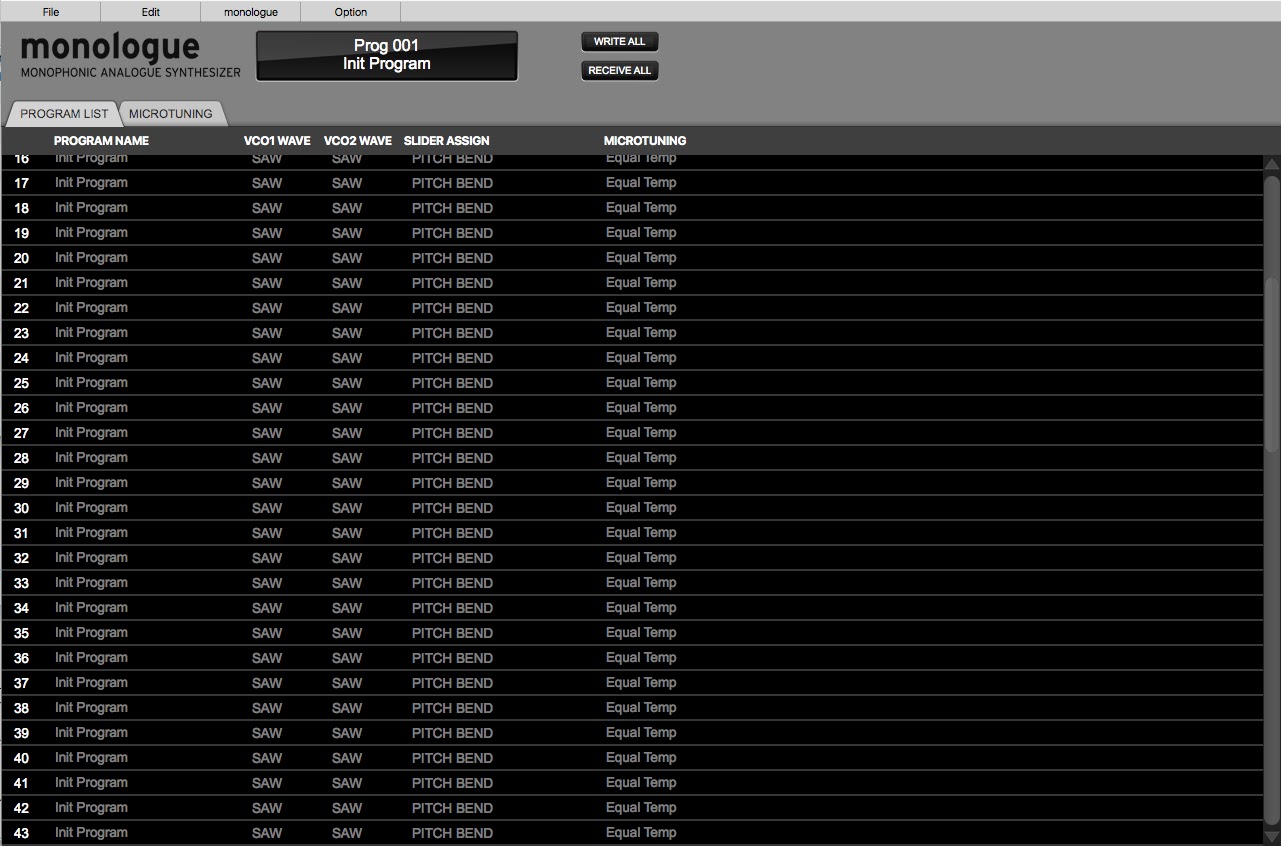Click PITCH BEND in row 27

click(x=452, y=433)
